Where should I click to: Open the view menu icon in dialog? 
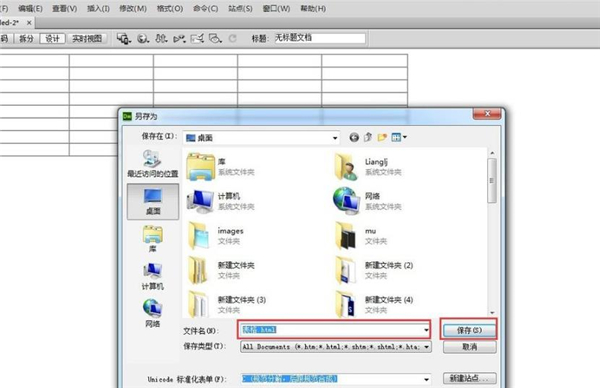pyautogui.click(x=398, y=137)
